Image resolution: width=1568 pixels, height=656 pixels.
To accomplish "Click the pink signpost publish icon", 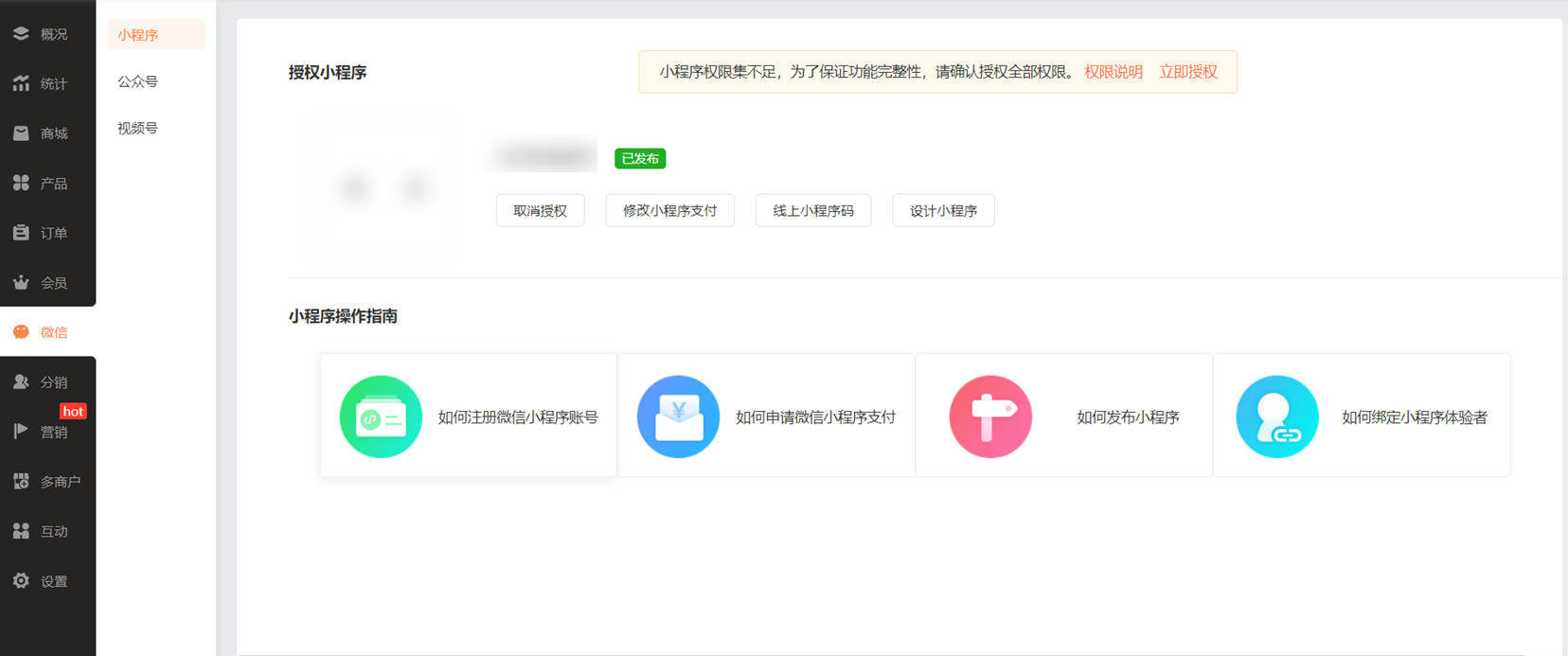I will pos(990,417).
